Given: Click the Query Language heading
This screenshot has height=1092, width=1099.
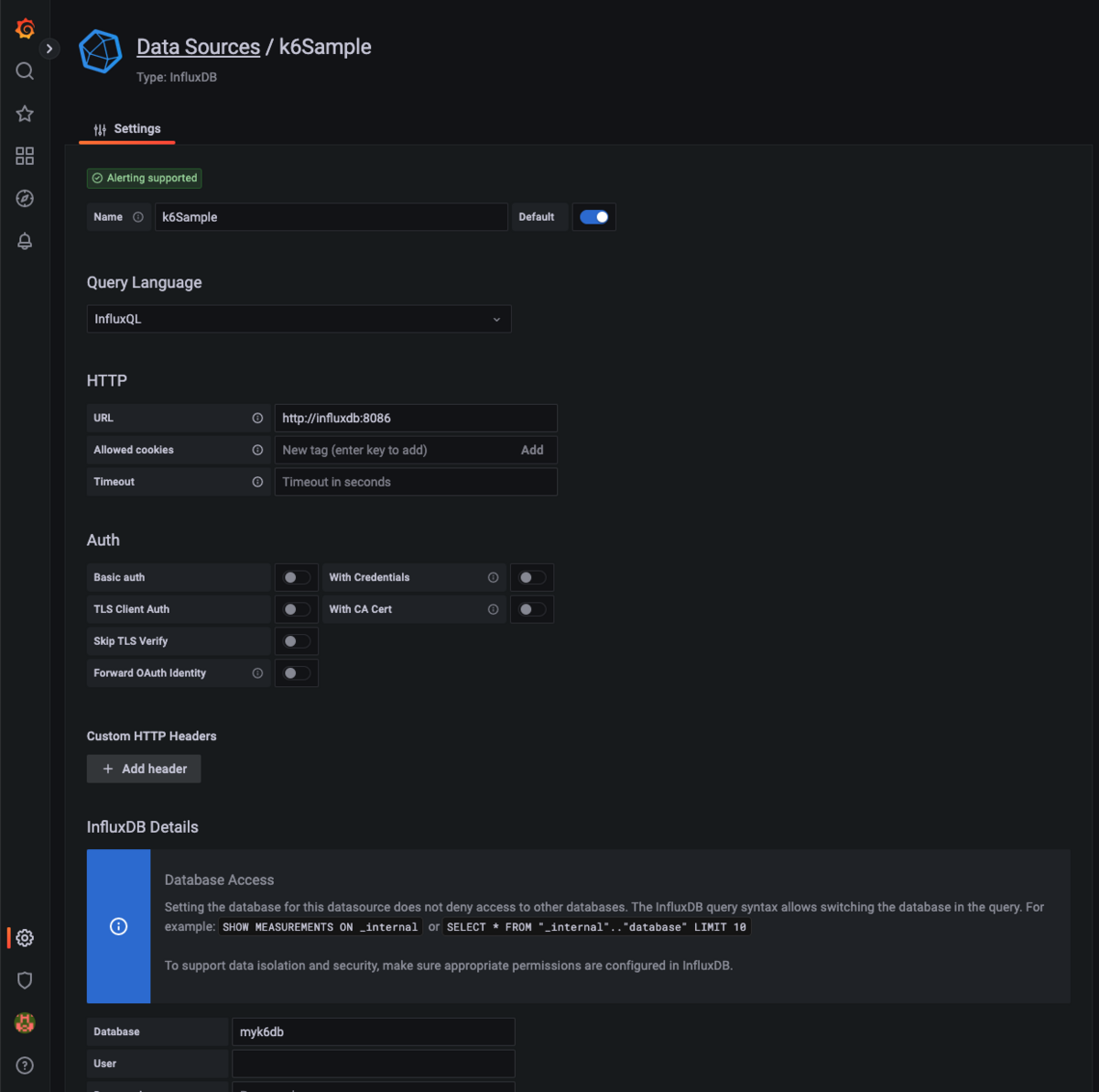Looking at the screenshot, I should tap(144, 282).
